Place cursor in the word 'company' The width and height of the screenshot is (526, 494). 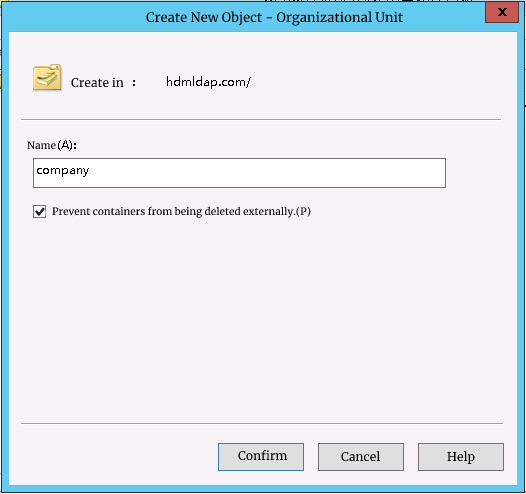(x=63, y=171)
